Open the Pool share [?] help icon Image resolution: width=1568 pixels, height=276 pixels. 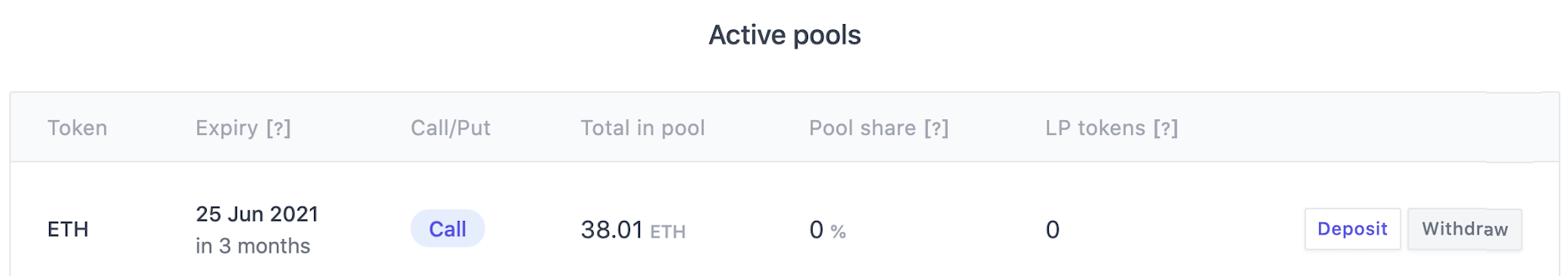tap(936, 128)
